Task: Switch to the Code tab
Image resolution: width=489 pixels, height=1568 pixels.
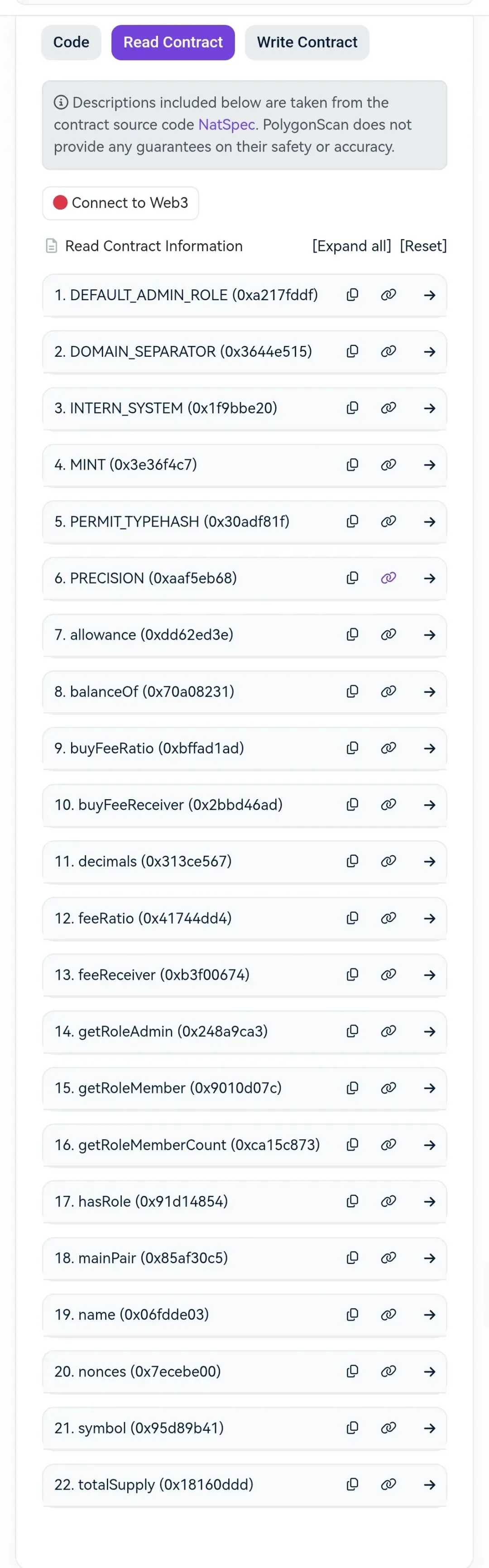Action: 71,43
